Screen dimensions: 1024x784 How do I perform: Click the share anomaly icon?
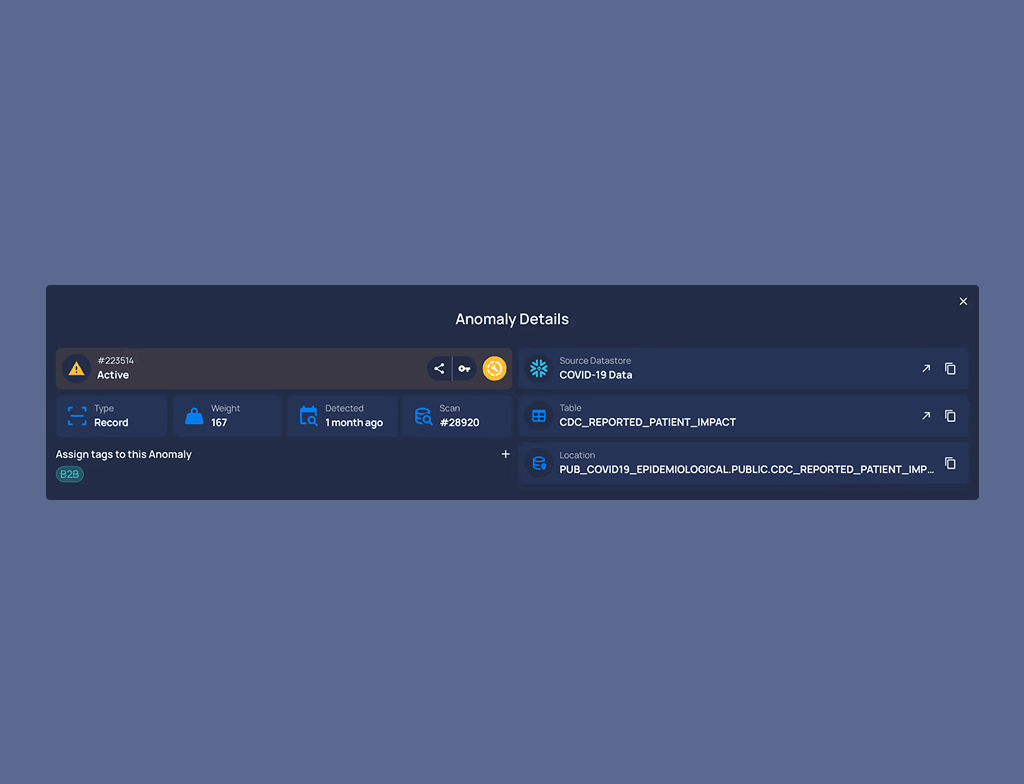click(x=439, y=368)
